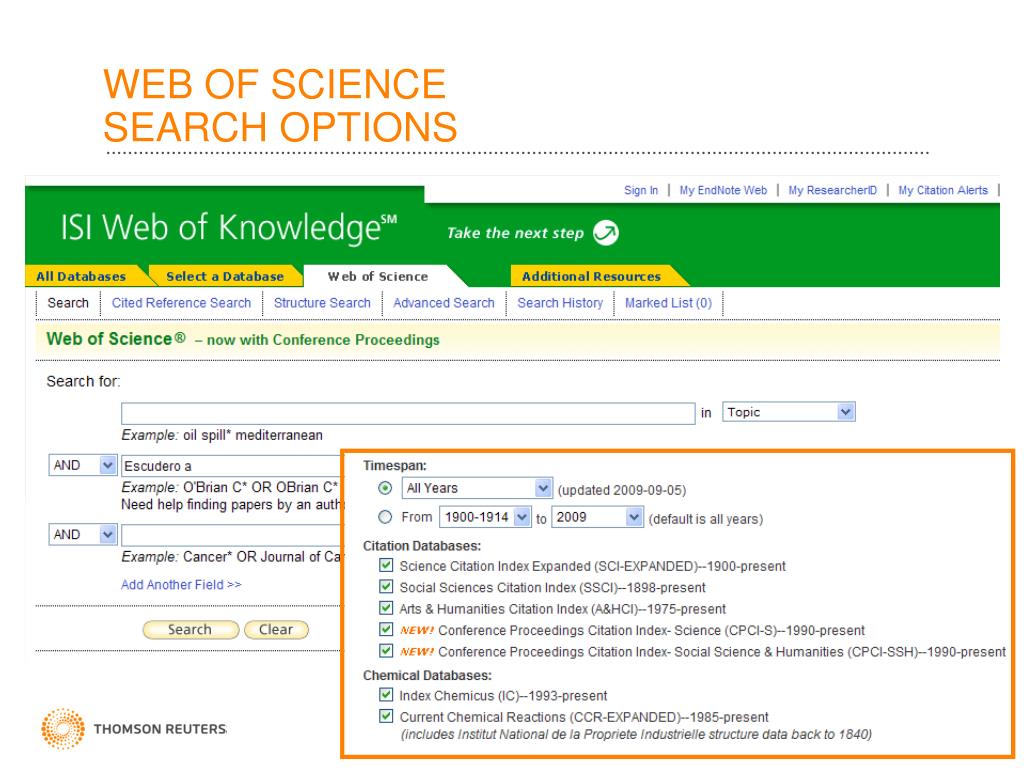The width and height of the screenshot is (1024, 768).
Task: Open the first AND operator dropdown beside Escudero
Action: point(83,466)
